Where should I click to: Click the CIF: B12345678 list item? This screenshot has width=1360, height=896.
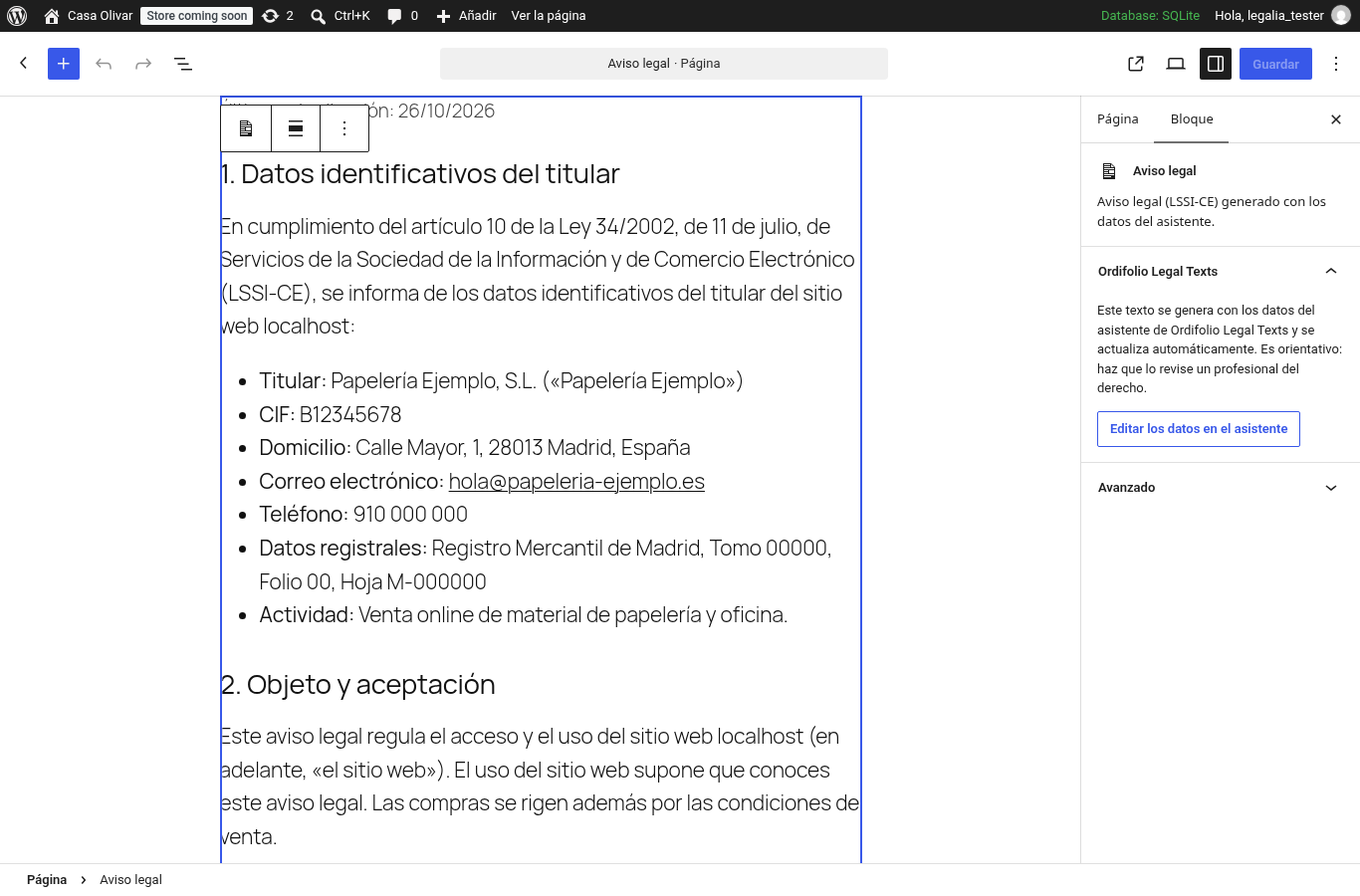[331, 414]
